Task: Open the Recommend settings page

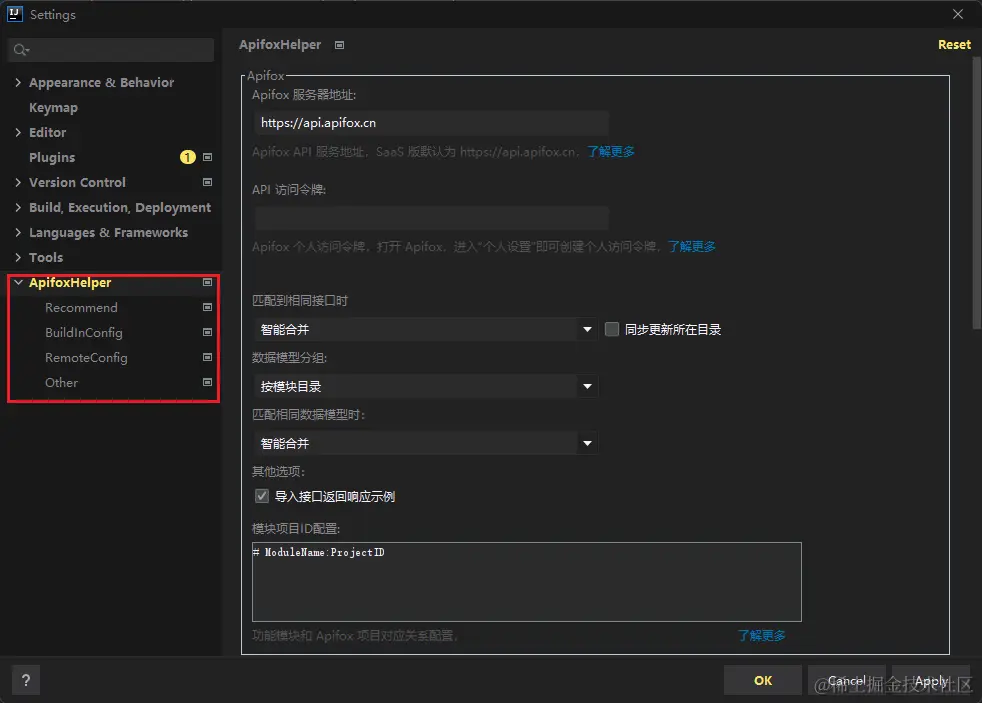Action: (x=81, y=307)
